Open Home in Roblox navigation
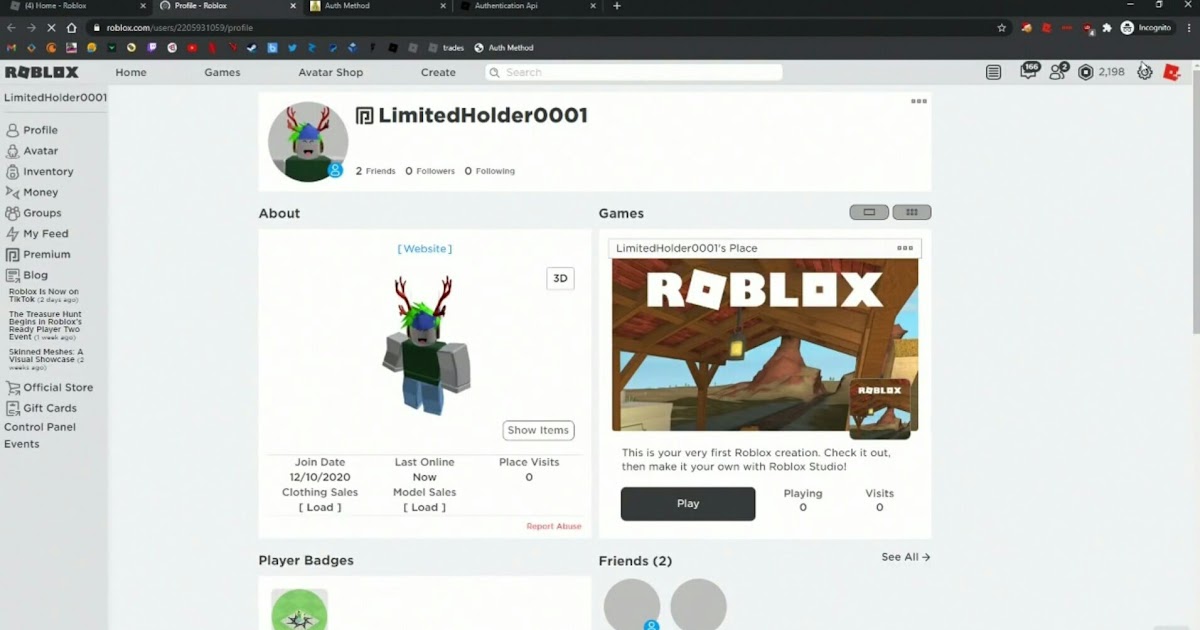The width and height of the screenshot is (1200, 630). tap(131, 72)
